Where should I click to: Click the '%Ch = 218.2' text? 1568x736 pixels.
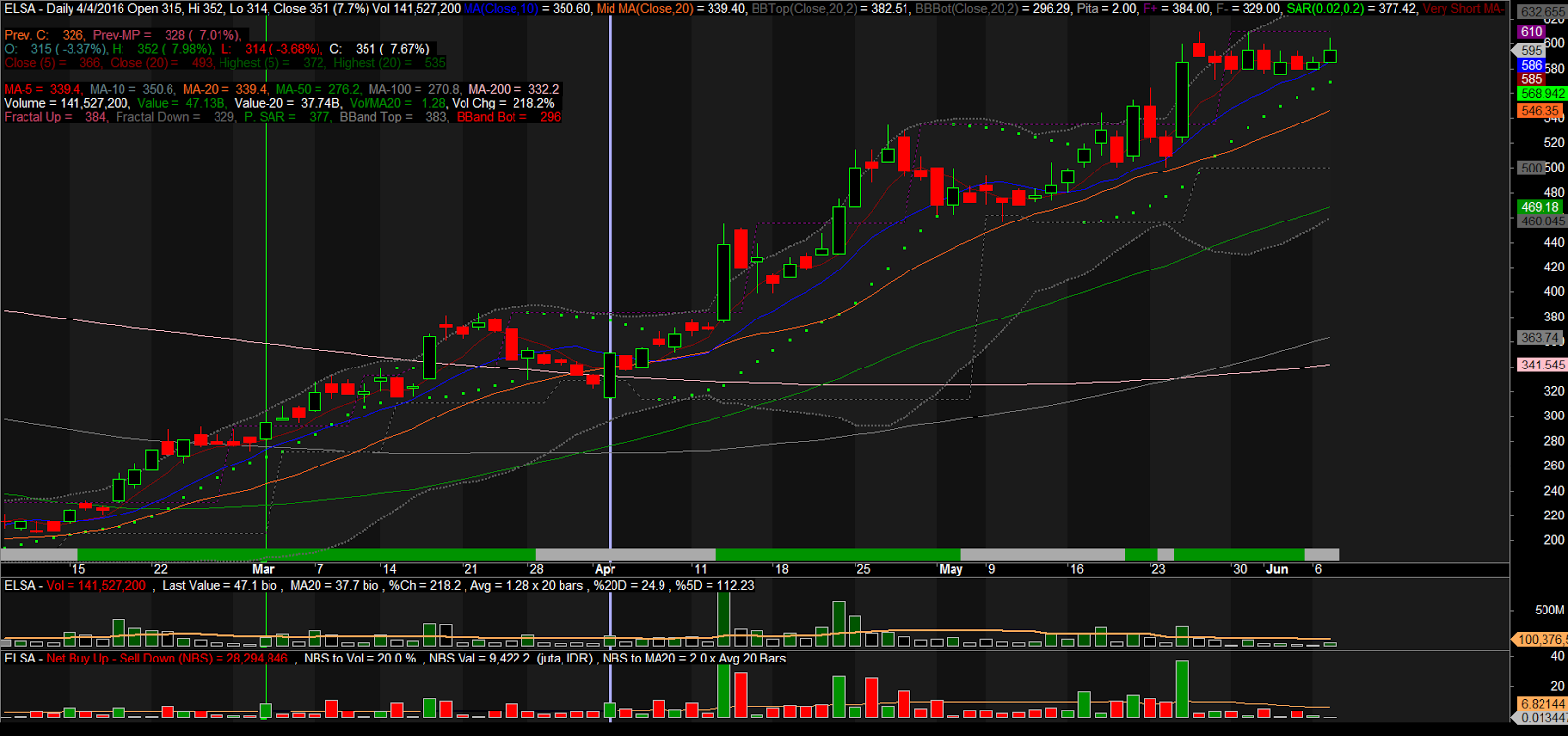tap(425, 586)
